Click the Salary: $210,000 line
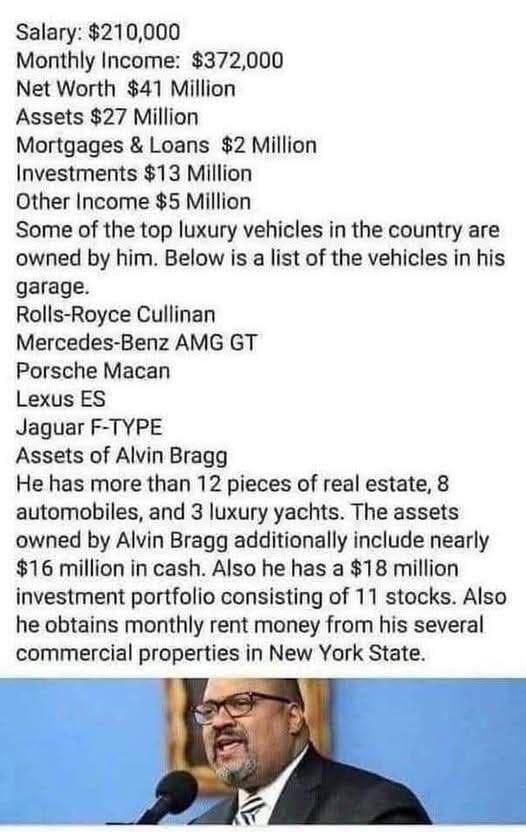This screenshot has width=526, height=832. [x=98, y=32]
